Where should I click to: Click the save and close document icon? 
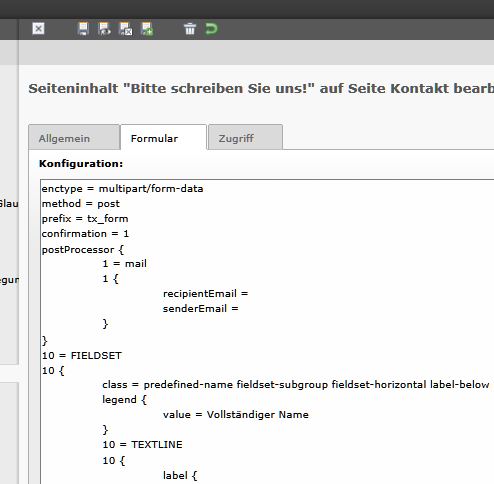[x=126, y=29]
